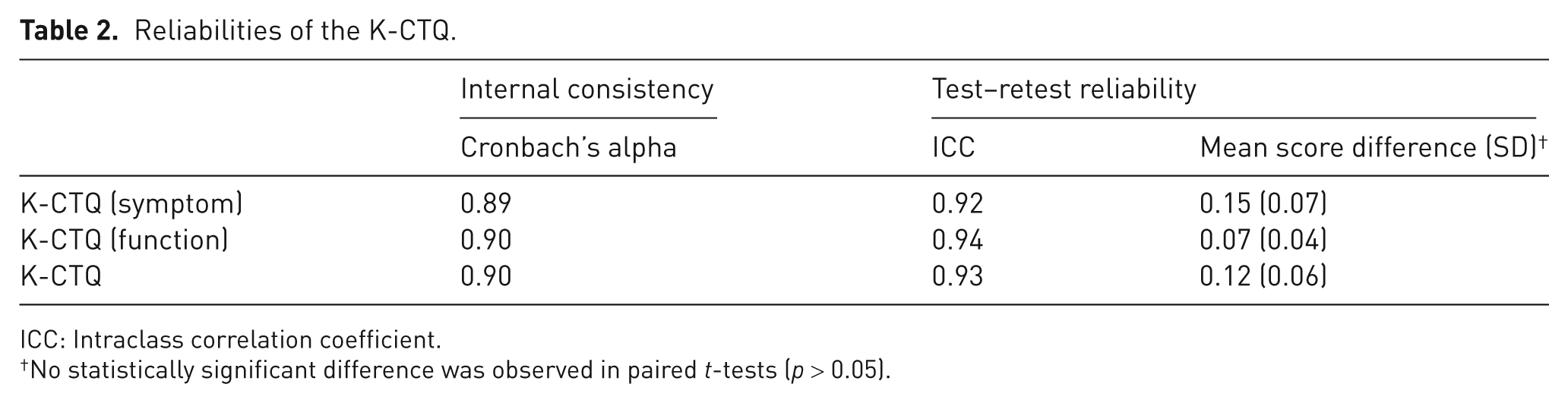Select the Test–retest reliability header

(x=1064, y=90)
